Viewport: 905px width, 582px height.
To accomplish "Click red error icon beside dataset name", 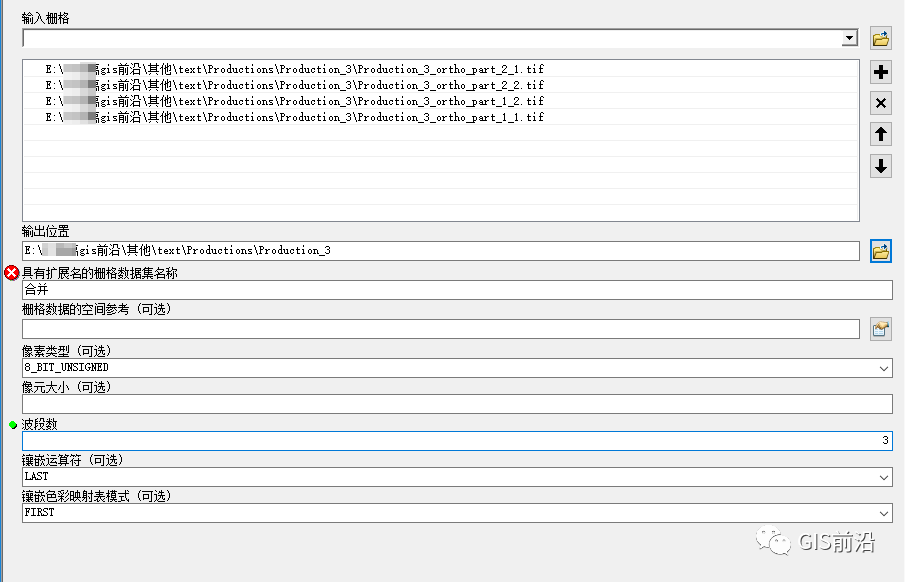I will pyautogui.click(x=12, y=273).
